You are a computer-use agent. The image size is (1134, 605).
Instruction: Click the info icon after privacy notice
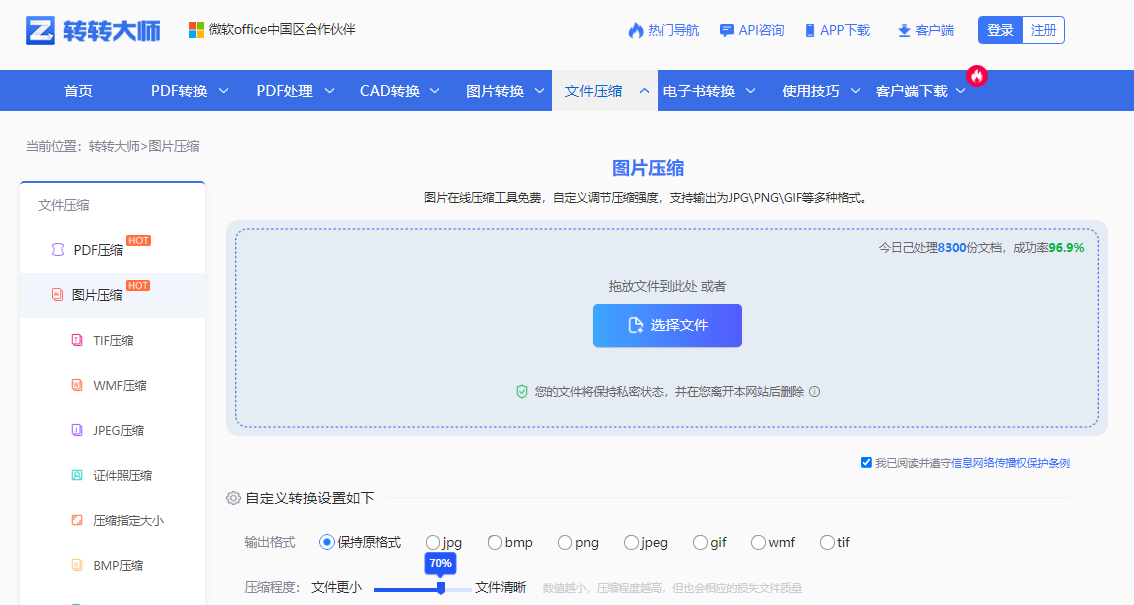pos(814,392)
